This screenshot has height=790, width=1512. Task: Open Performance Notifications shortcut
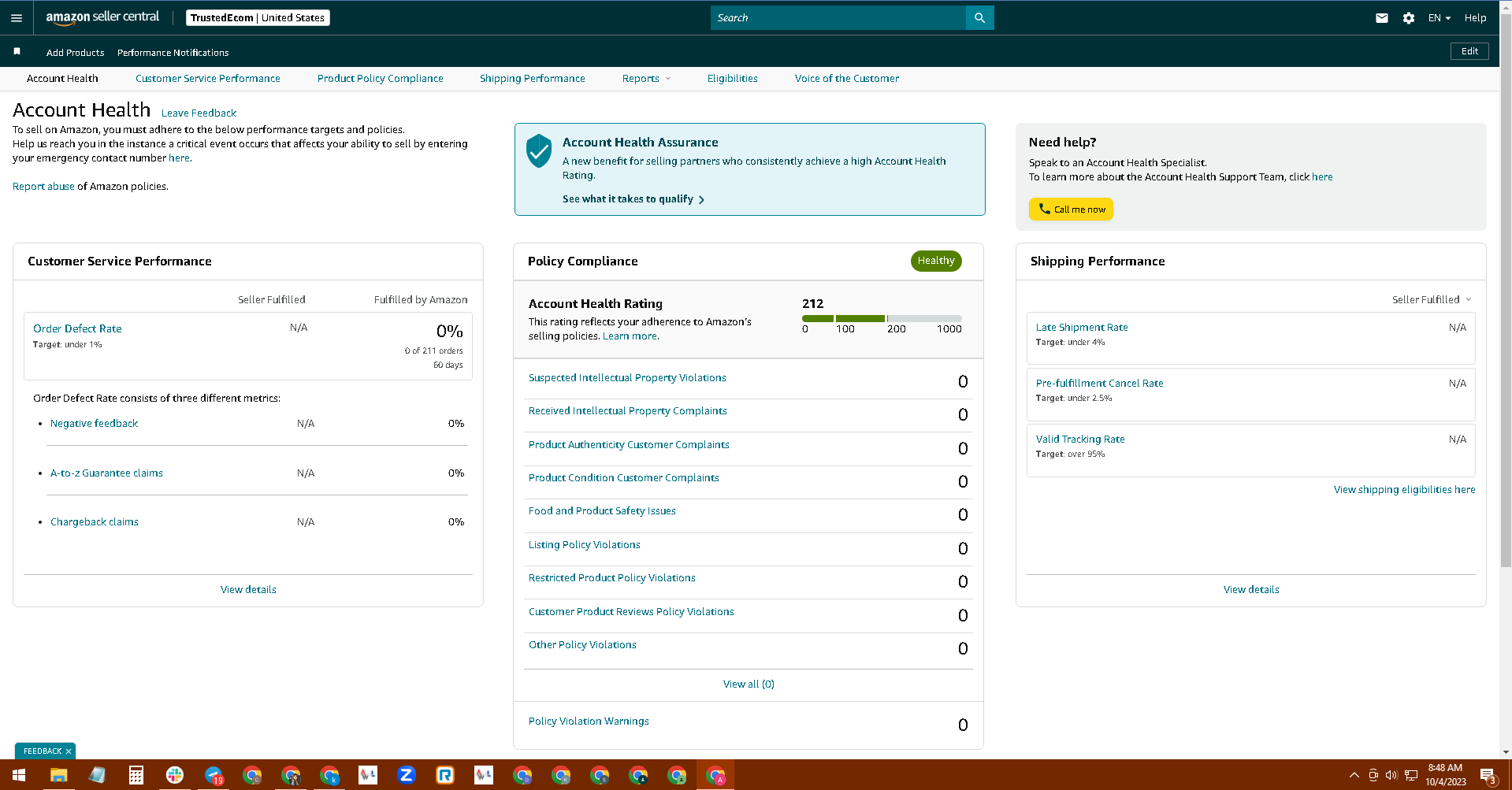173,53
